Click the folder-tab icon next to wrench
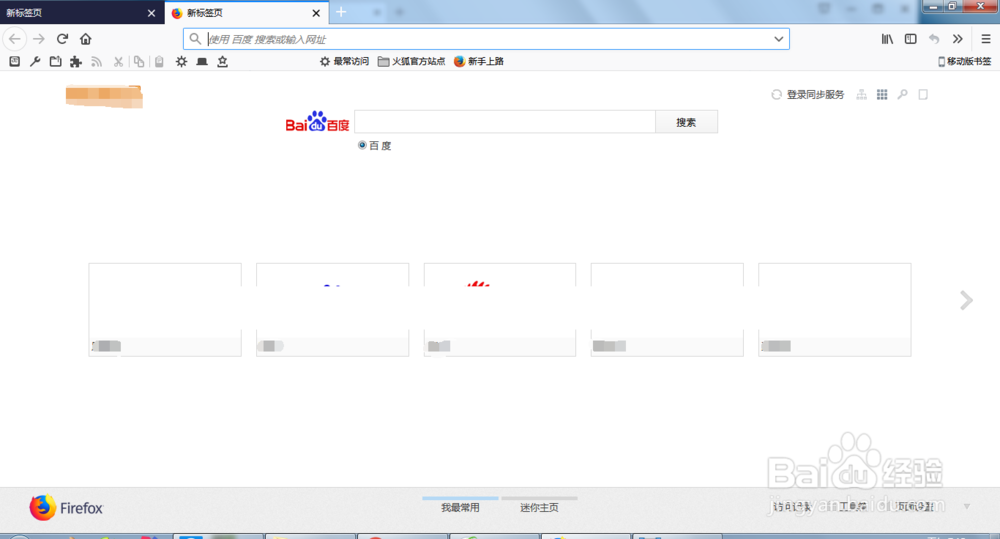1000x539 pixels. (x=55, y=61)
